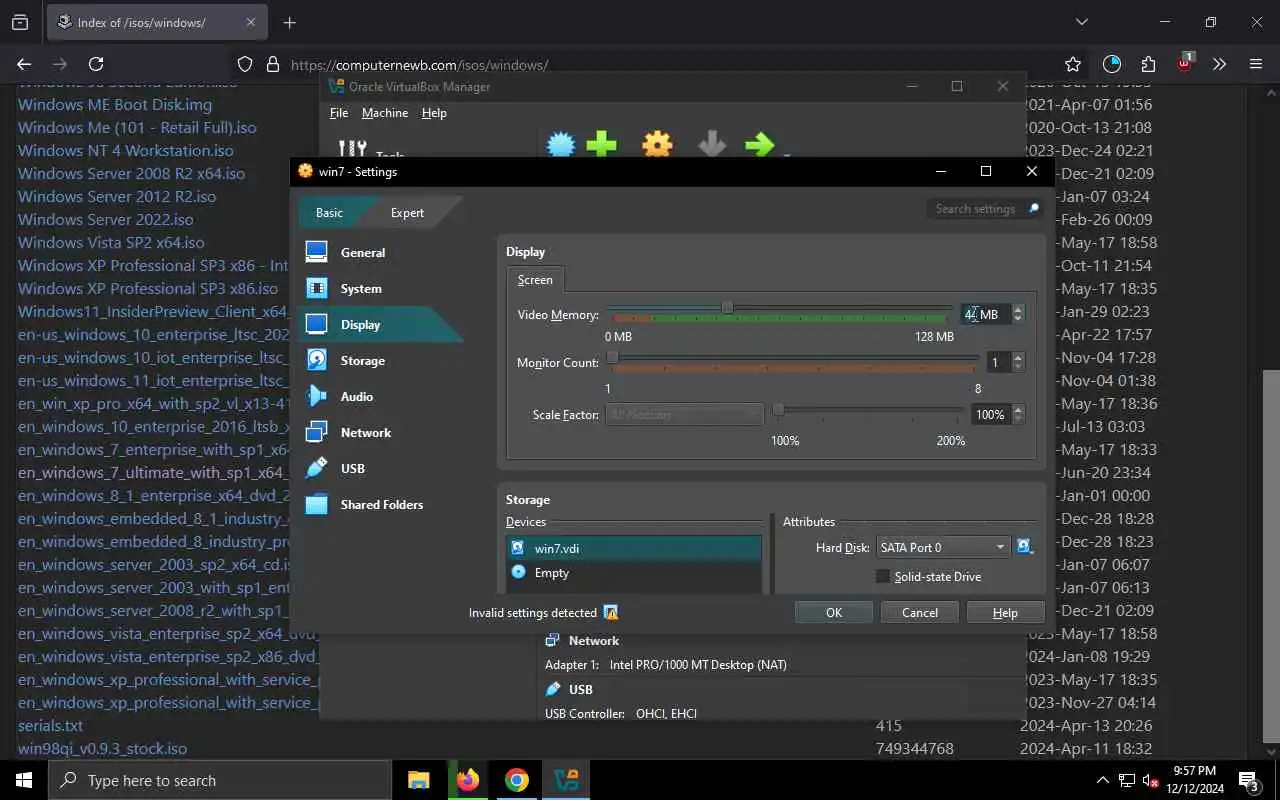Viewport: 1280px width, 800px height.
Task: Click the Video Memory slider handle
Action: tap(727, 307)
